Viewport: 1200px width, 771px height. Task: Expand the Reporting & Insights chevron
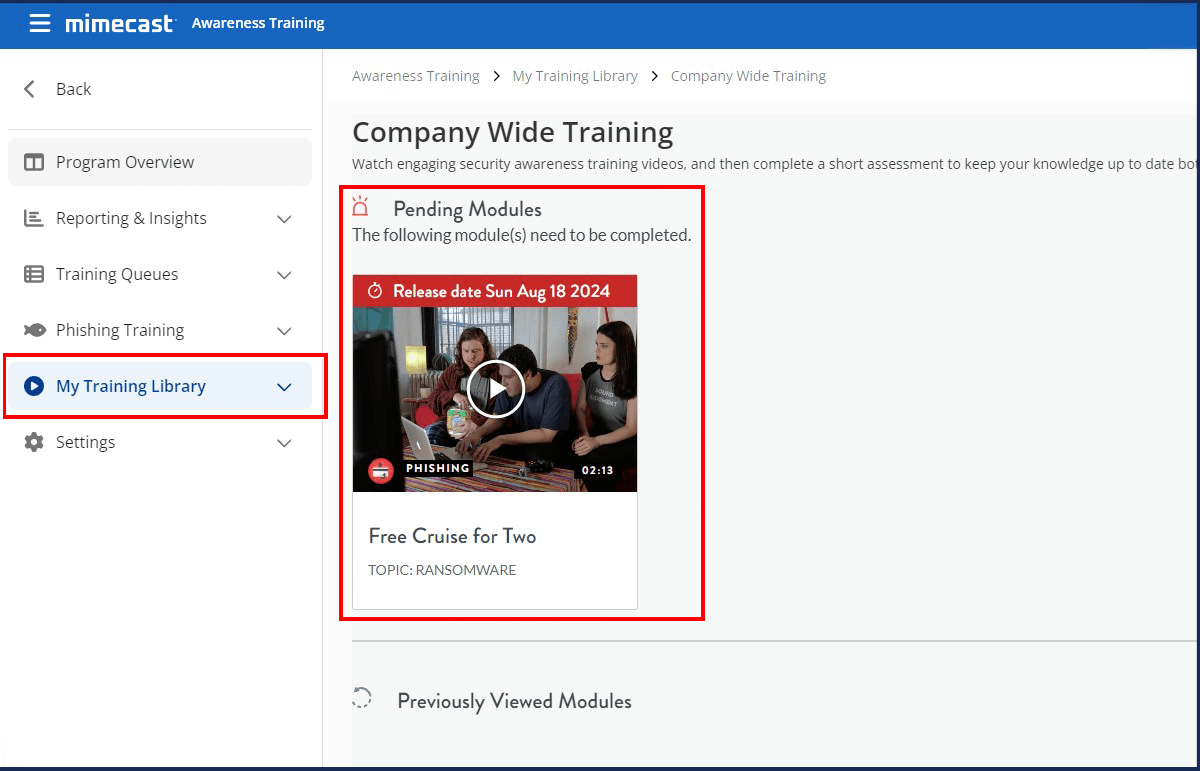[284, 219]
